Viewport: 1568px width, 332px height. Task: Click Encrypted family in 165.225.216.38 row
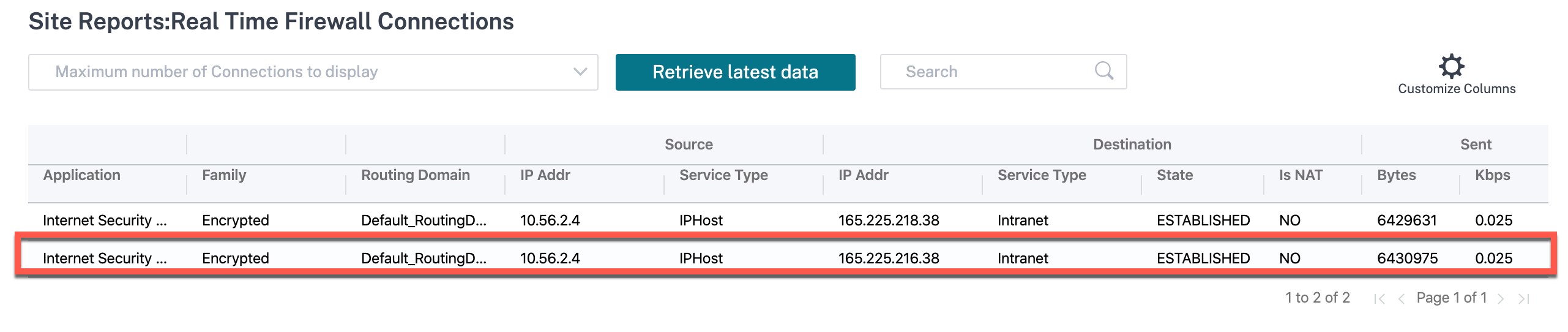[235, 258]
